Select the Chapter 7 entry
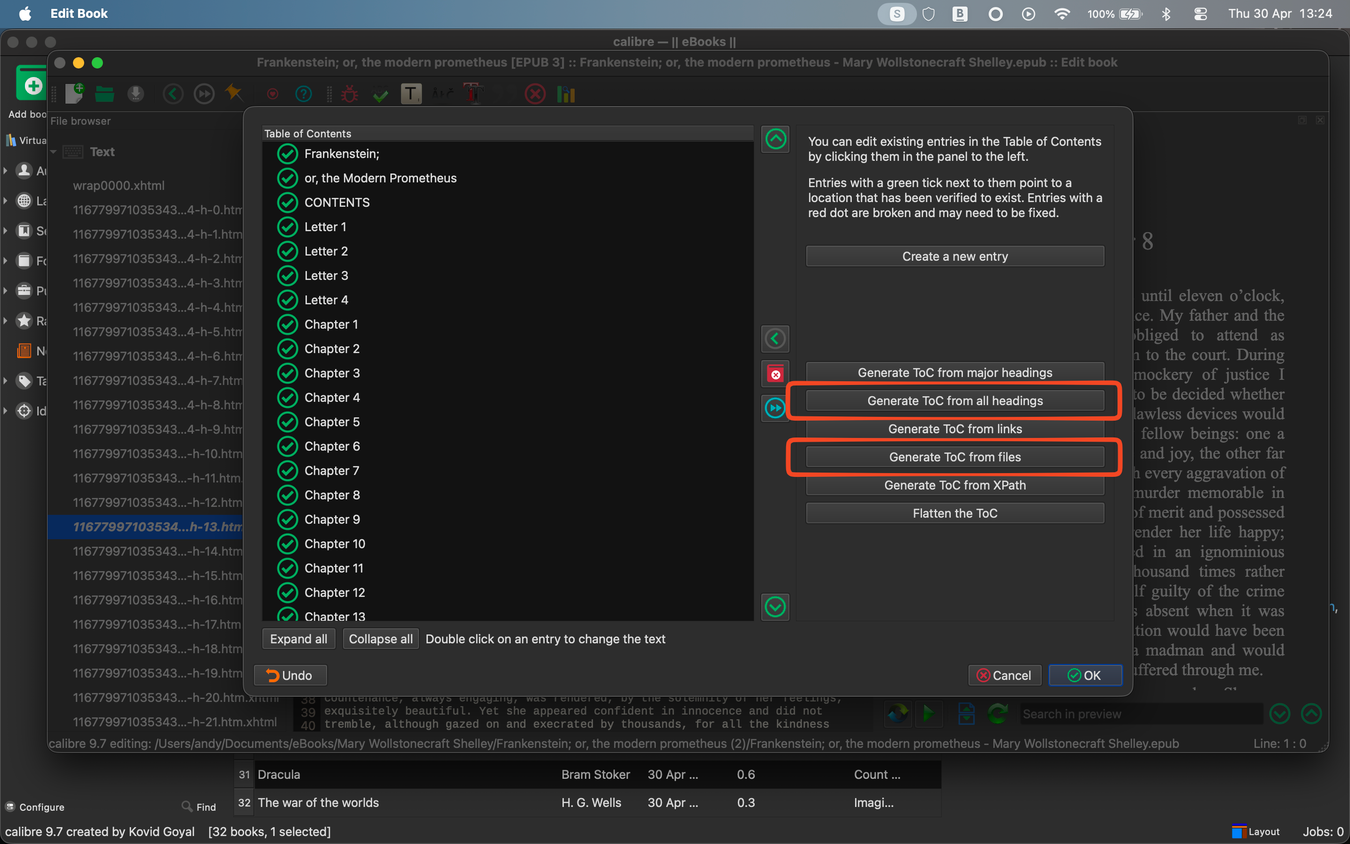Image resolution: width=1350 pixels, height=844 pixels. tap(332, 471)
